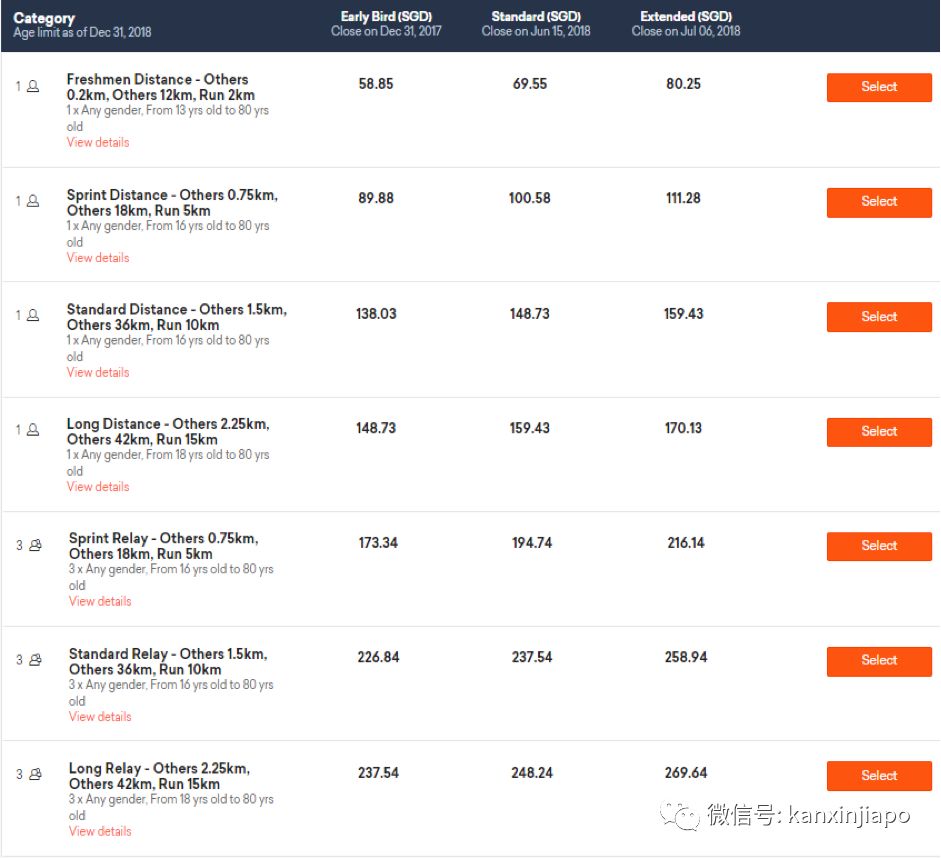Viewport: 941px width, 858px height.
Task: Expand View details under Standard Distance
Action: (98, 373)
